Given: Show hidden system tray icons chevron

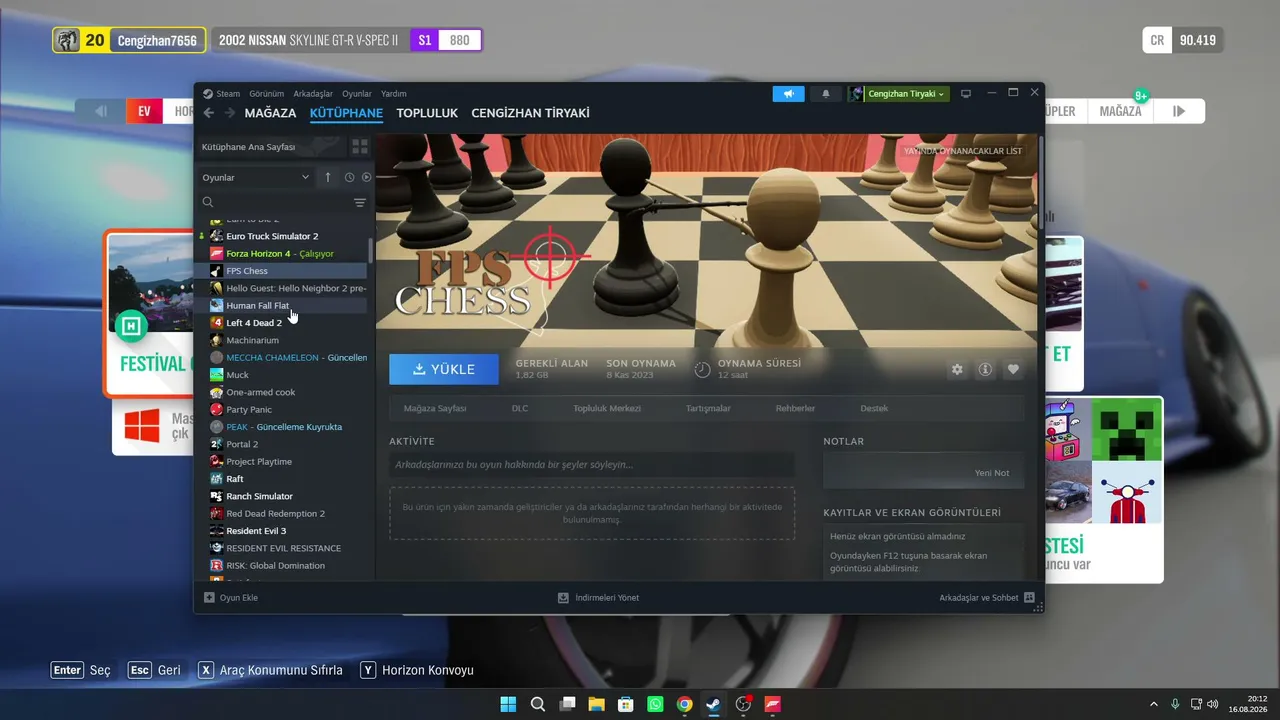Looking at the screenshot, I should tap(1153, 704).
